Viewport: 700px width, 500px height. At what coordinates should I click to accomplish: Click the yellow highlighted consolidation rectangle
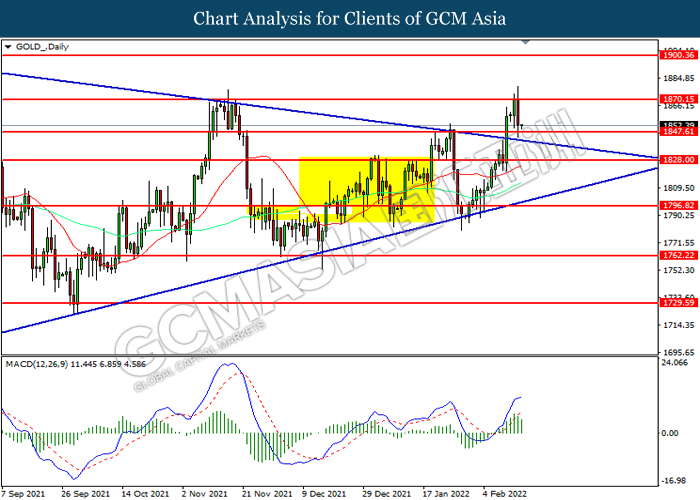[x=366, y=189]
